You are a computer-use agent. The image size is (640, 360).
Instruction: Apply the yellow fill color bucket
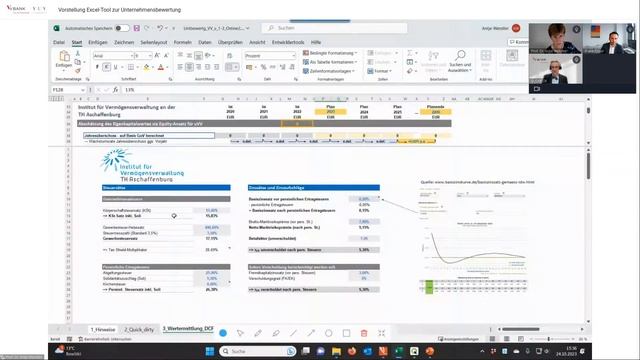146,67
